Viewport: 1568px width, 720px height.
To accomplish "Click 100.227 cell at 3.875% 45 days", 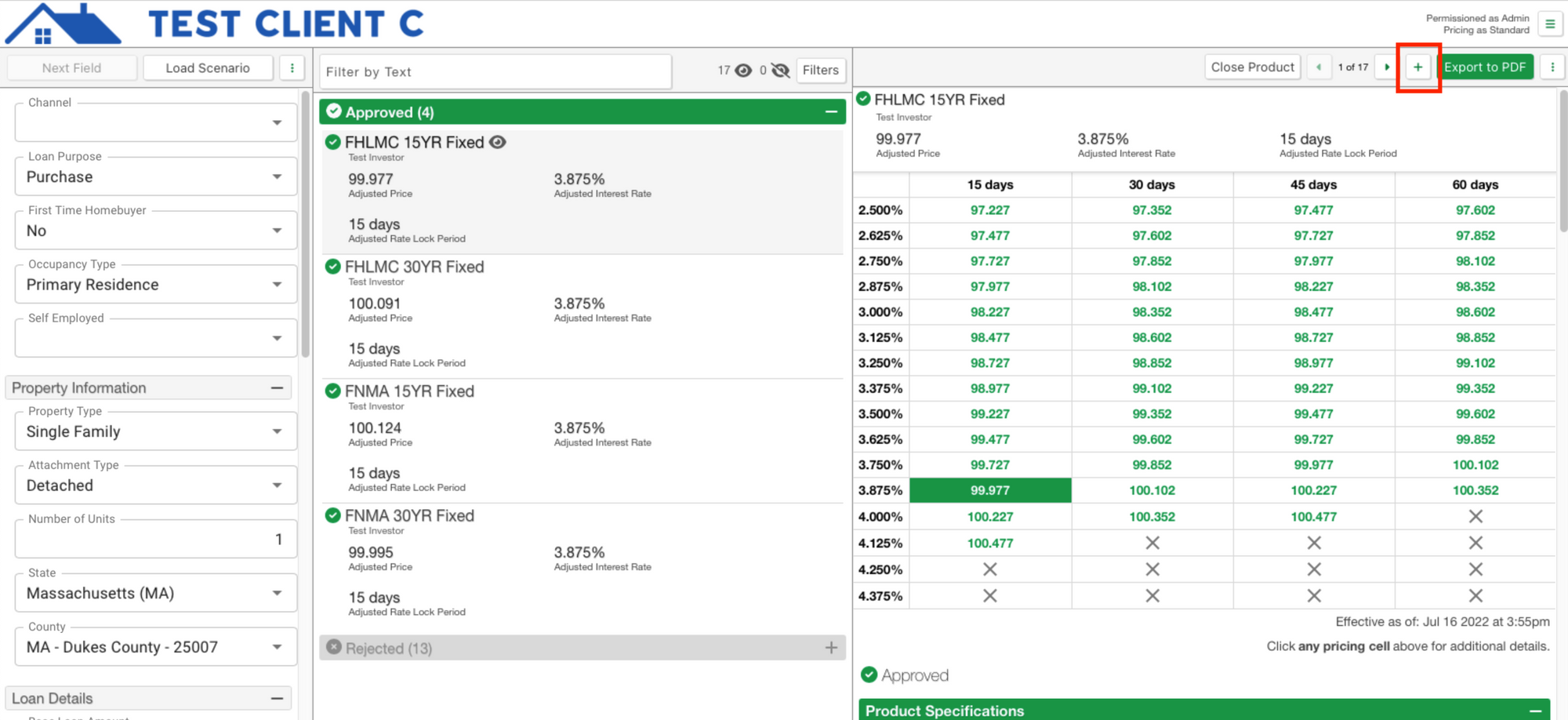I will pyautogui.click(x=1314, y=490).
